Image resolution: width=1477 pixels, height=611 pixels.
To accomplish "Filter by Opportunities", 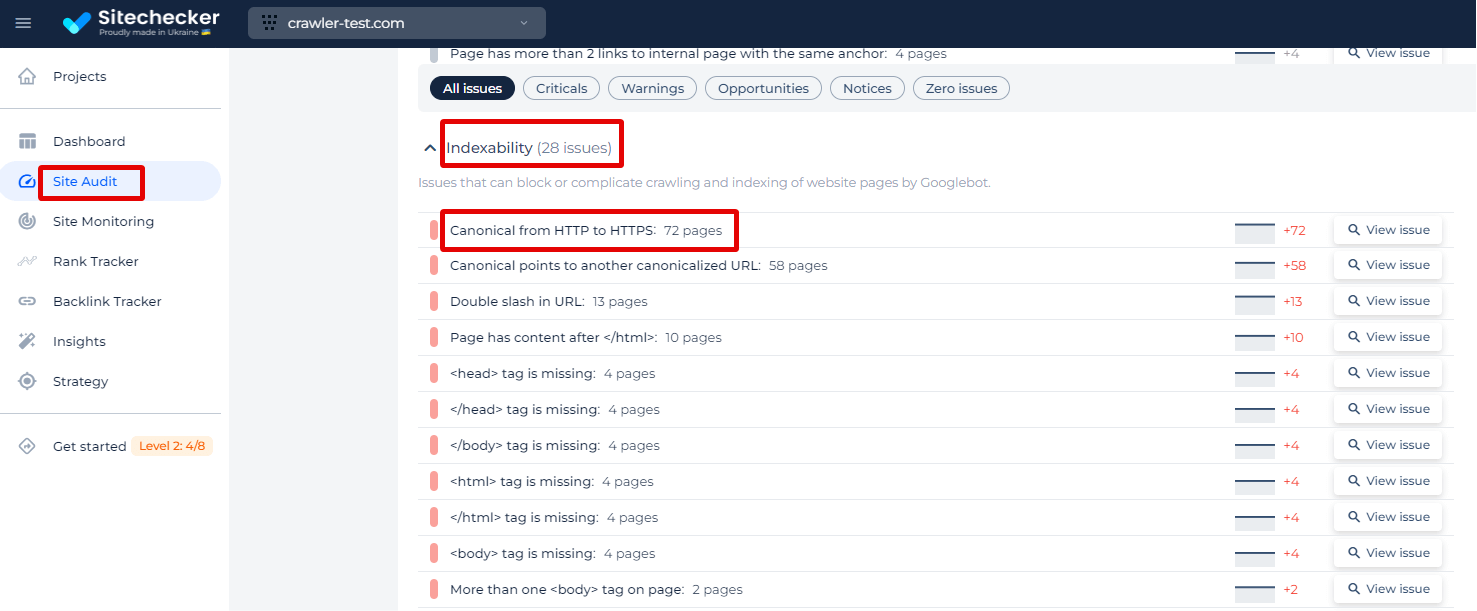I will tap(764, 88).
